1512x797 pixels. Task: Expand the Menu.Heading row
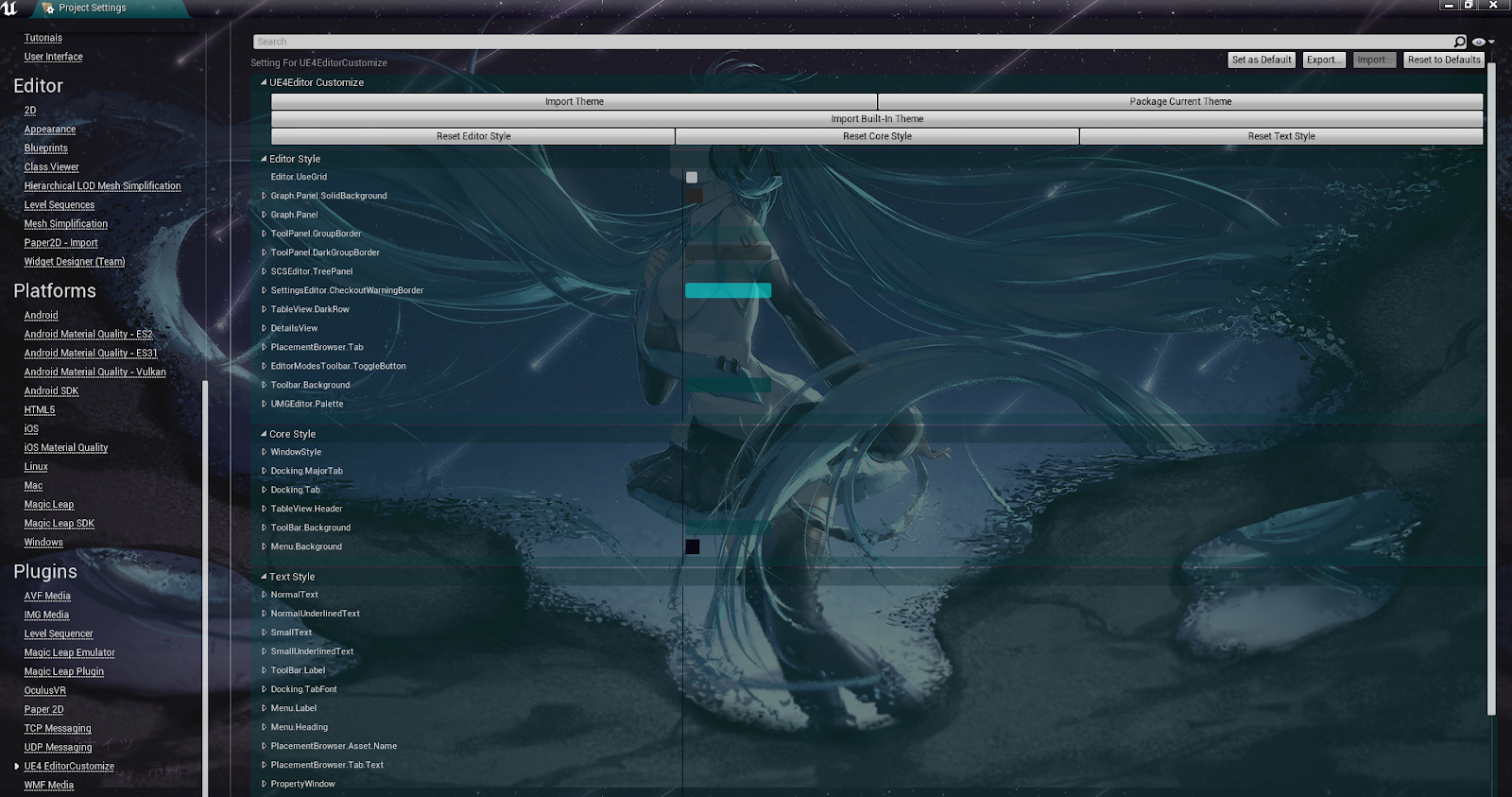(264, 727)
